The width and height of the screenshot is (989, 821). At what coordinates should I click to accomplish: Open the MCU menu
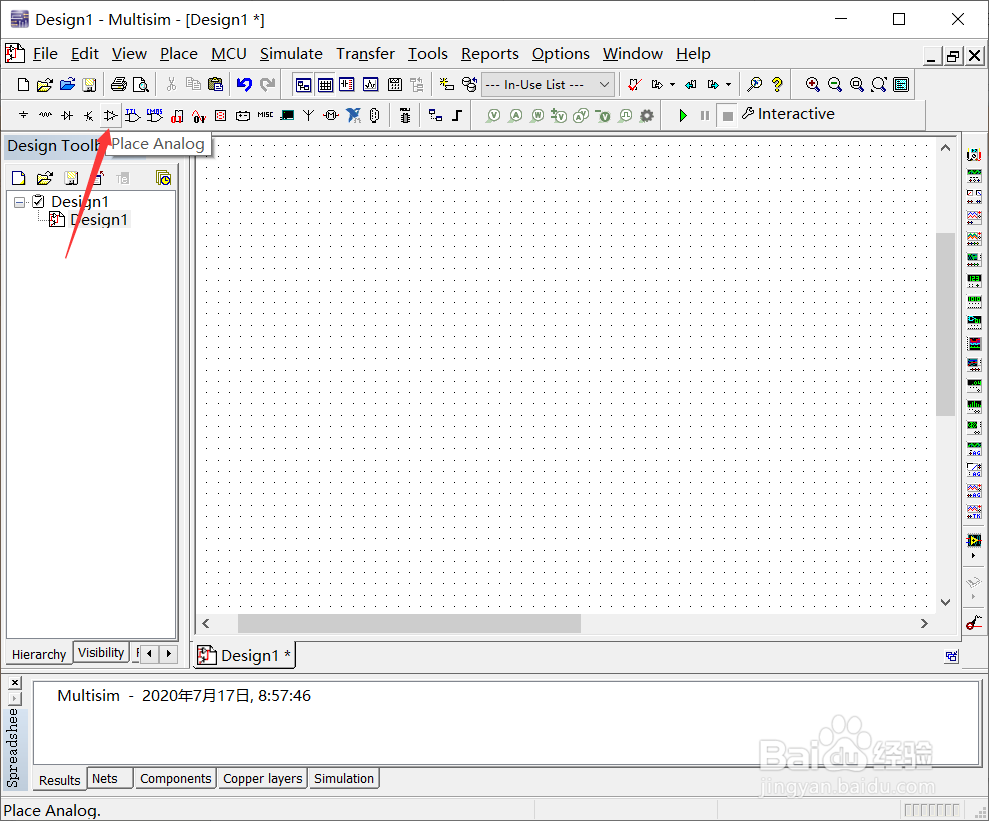pyautogui.click(x=228, y=54)
